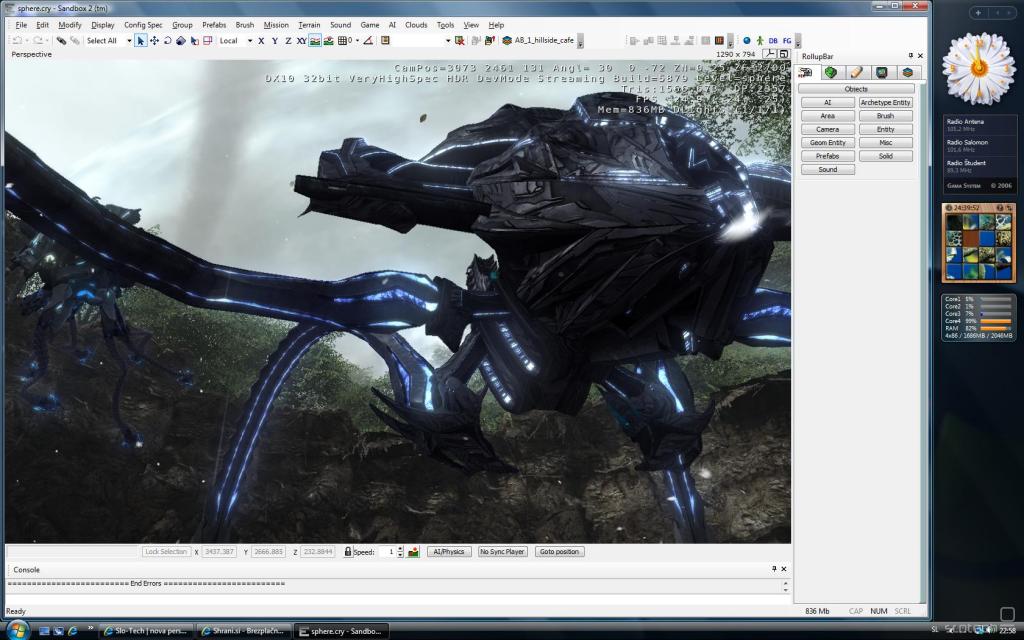
Task: Click the Solid object button
Action: point(886,156)
